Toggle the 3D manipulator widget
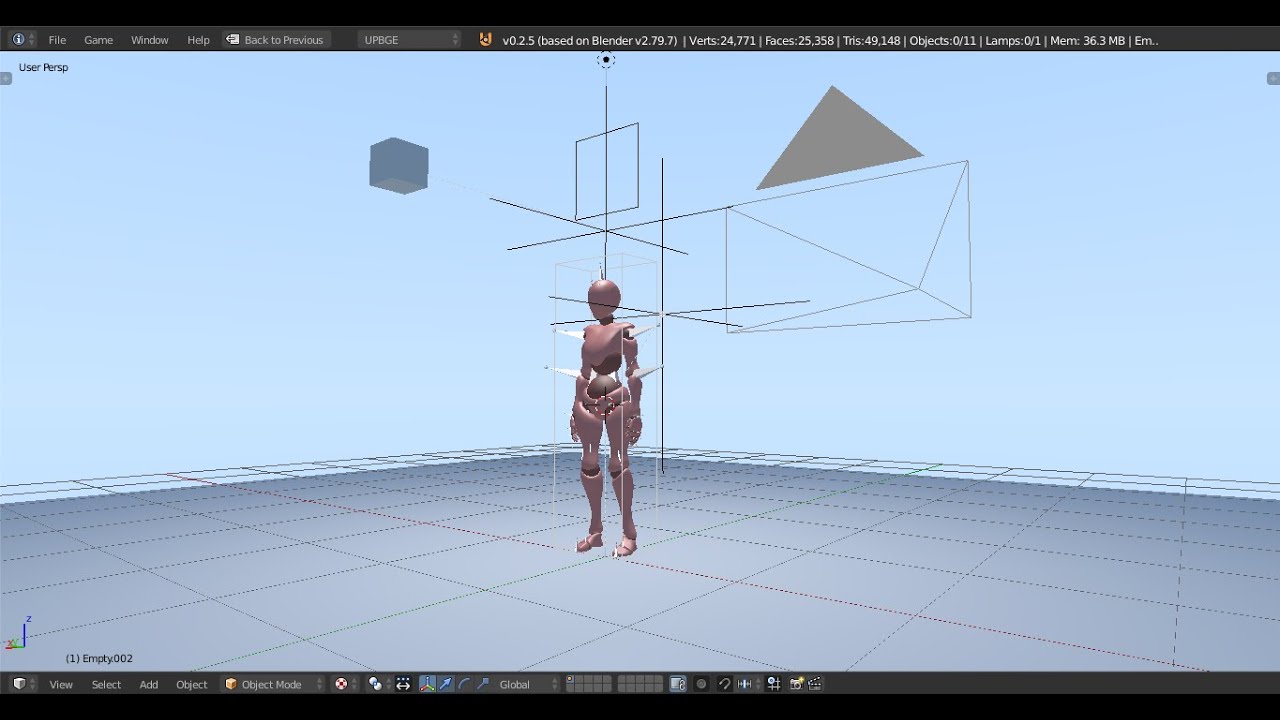This screenshot has width=1280, height=720. [428, 684]
